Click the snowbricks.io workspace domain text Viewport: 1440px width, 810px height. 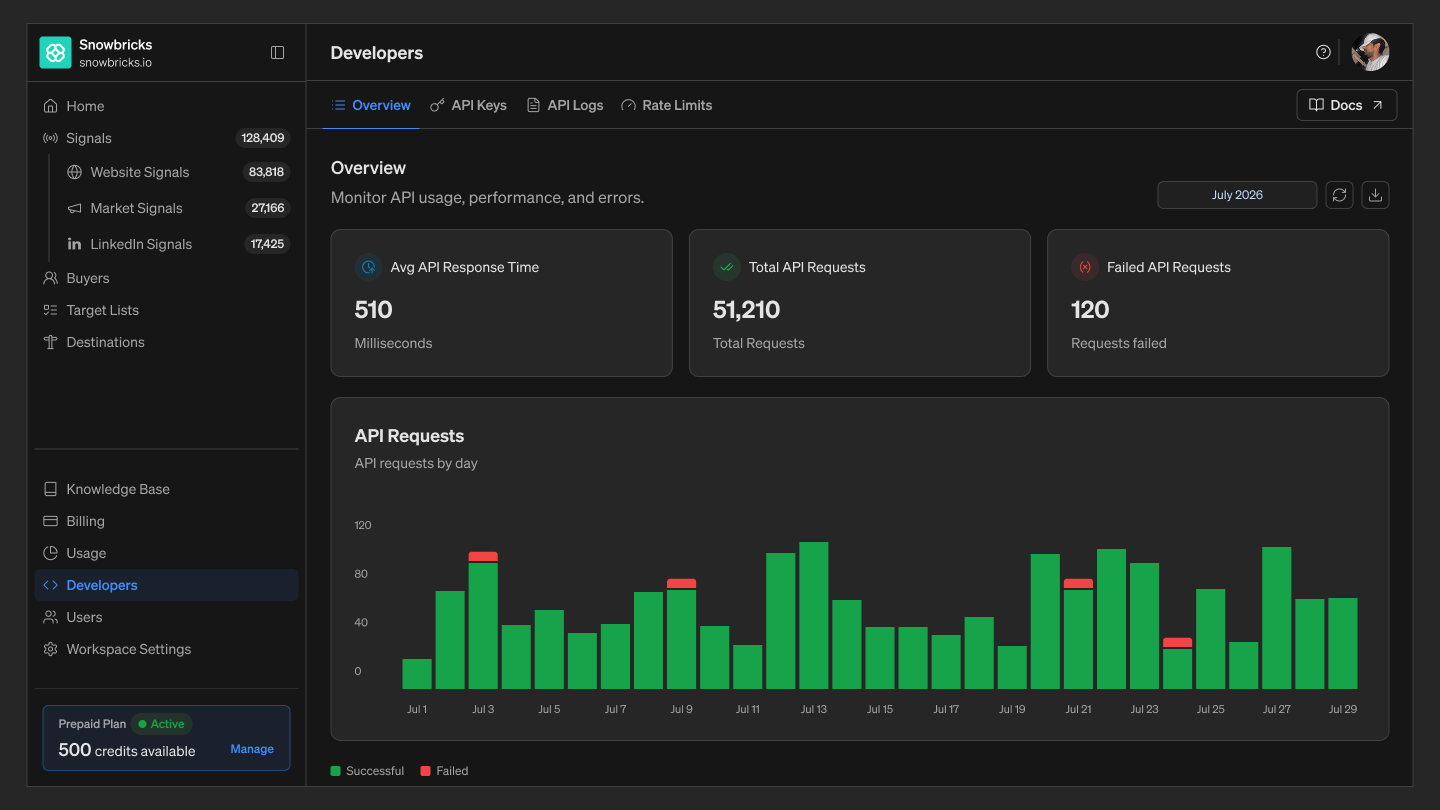116,63
